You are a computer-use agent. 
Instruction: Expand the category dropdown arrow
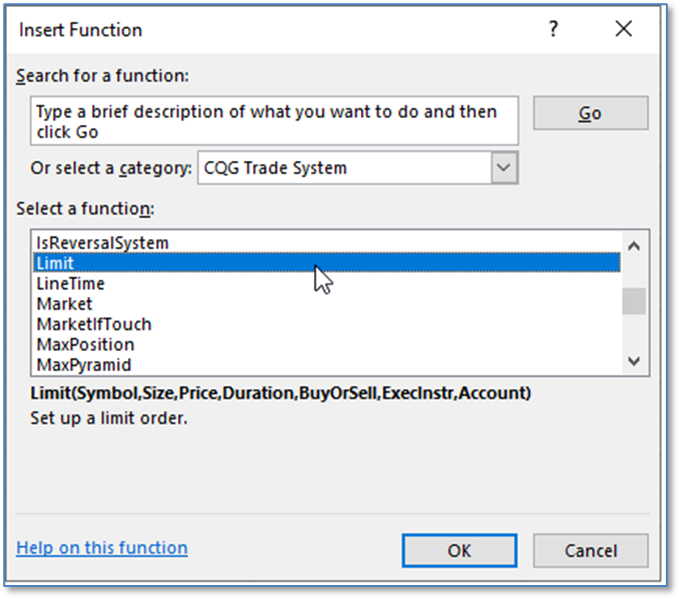505,168
